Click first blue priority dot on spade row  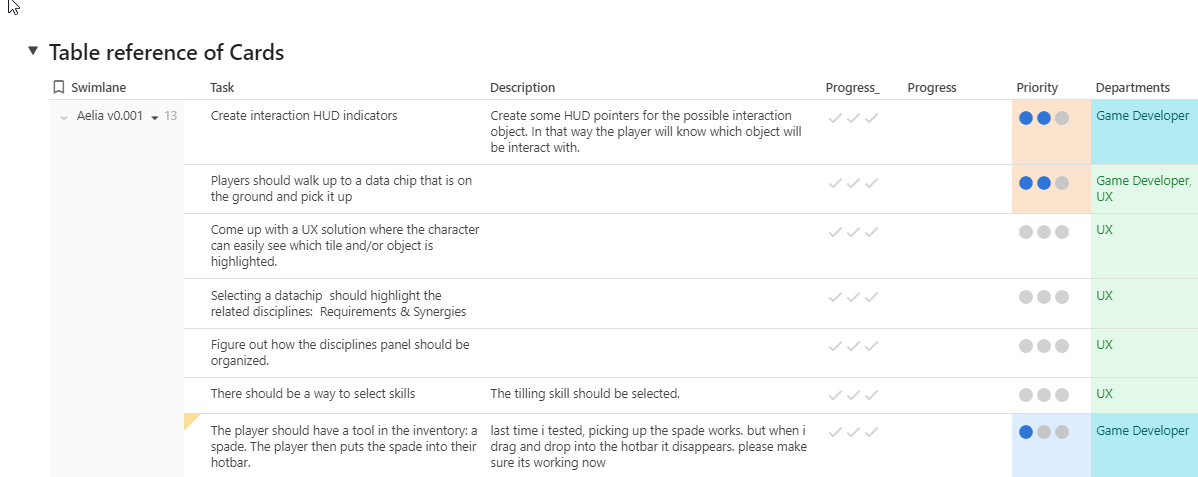coord(1026,433)
